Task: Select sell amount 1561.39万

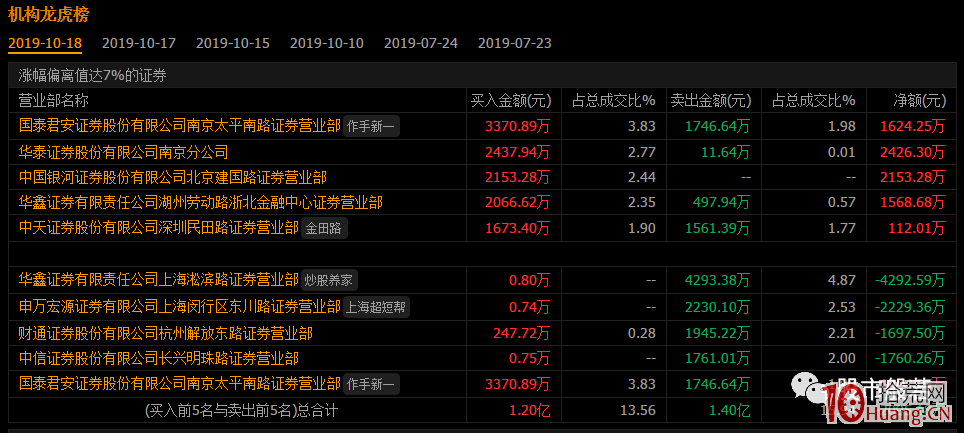Action: 717,228
